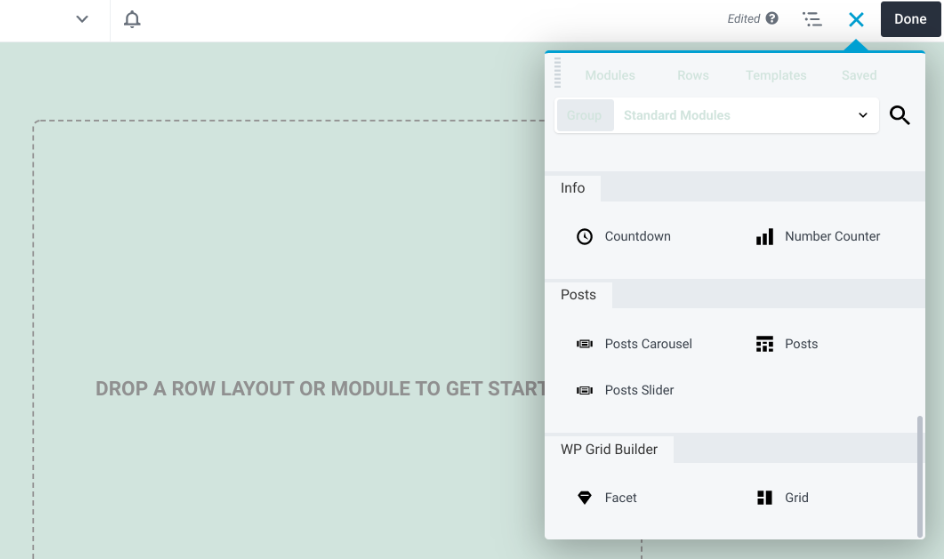Close the content panel with blue X
The height and width of the screenshot is (559, 944).
point(856,19)
